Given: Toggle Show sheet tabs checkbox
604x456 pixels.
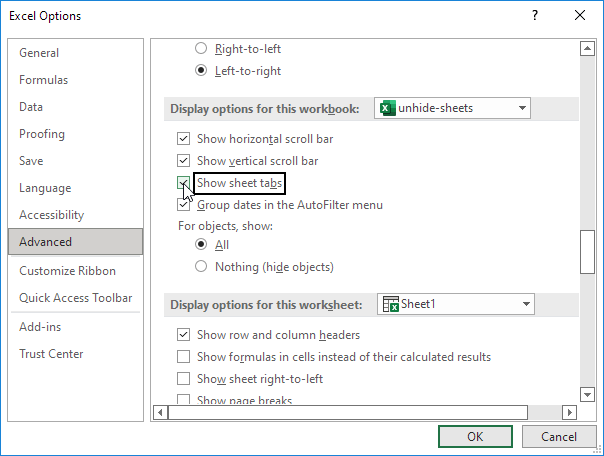Looking at the screenshot, I should [183, 183].
